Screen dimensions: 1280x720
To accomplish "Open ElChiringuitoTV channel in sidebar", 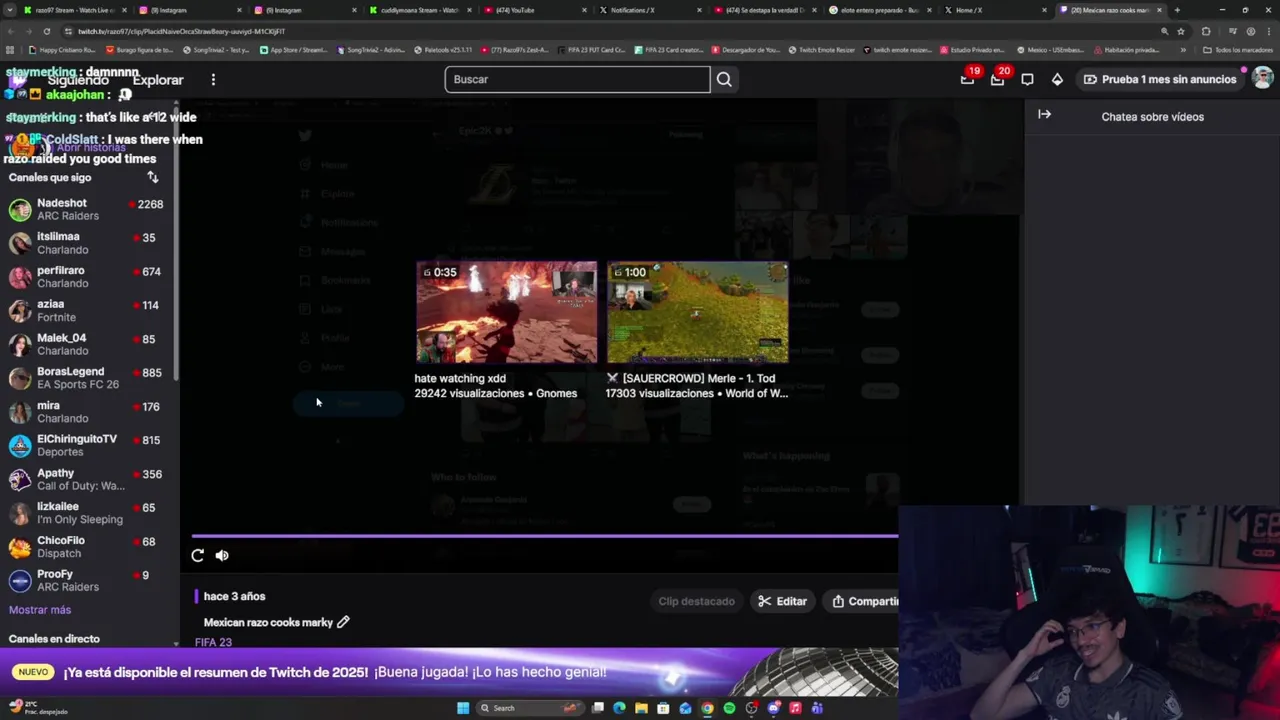I will click(x=87, y=445).
